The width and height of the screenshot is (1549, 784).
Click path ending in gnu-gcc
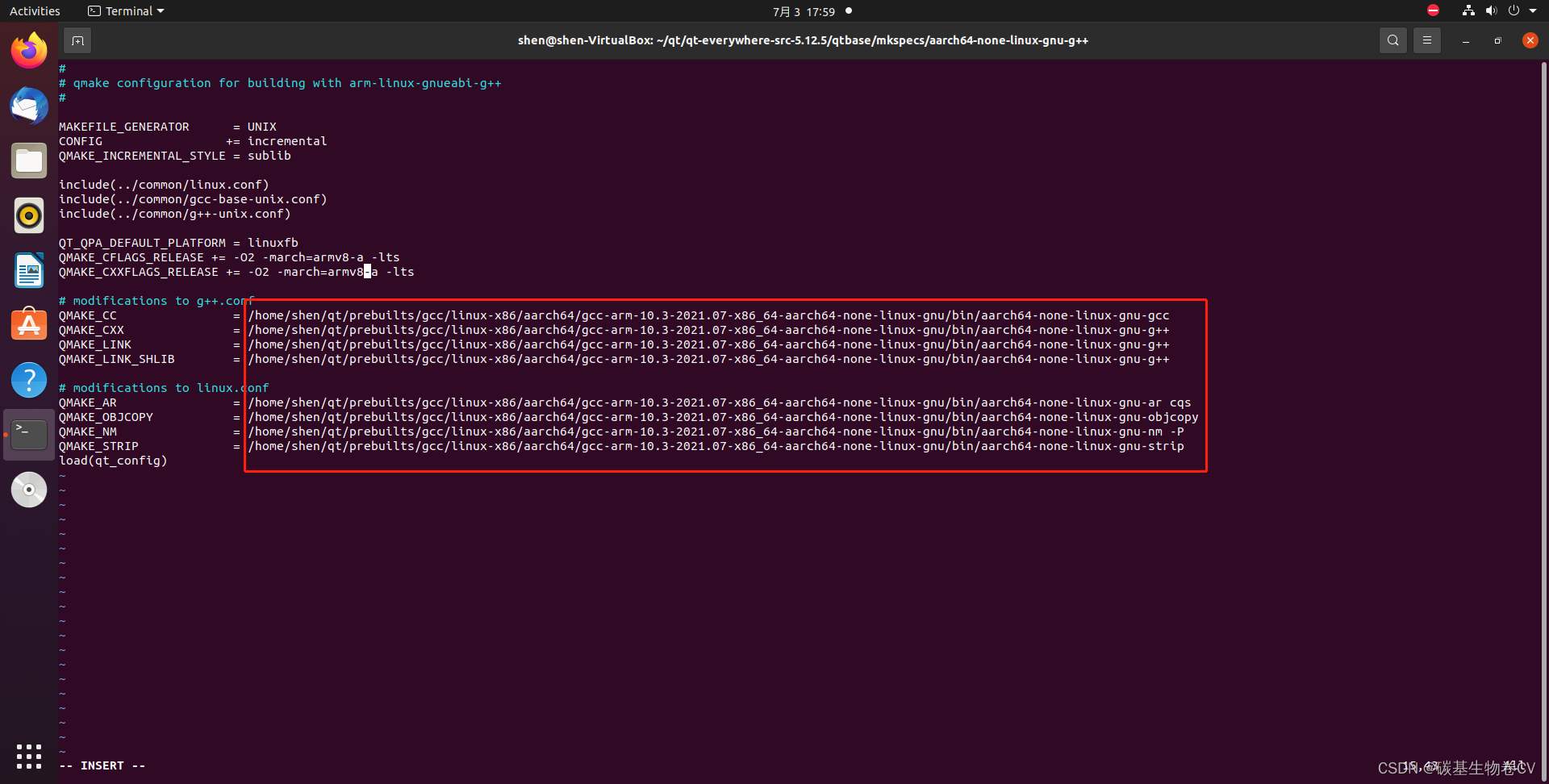pos(709,315)
